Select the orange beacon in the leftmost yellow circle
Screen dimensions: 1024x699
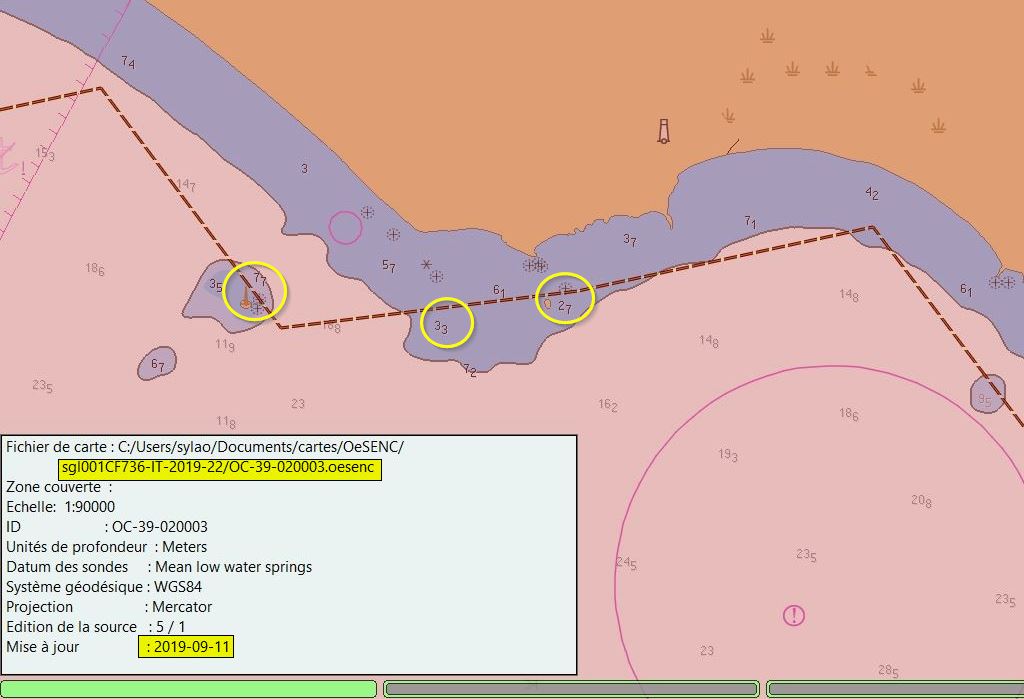click(246, 303)
